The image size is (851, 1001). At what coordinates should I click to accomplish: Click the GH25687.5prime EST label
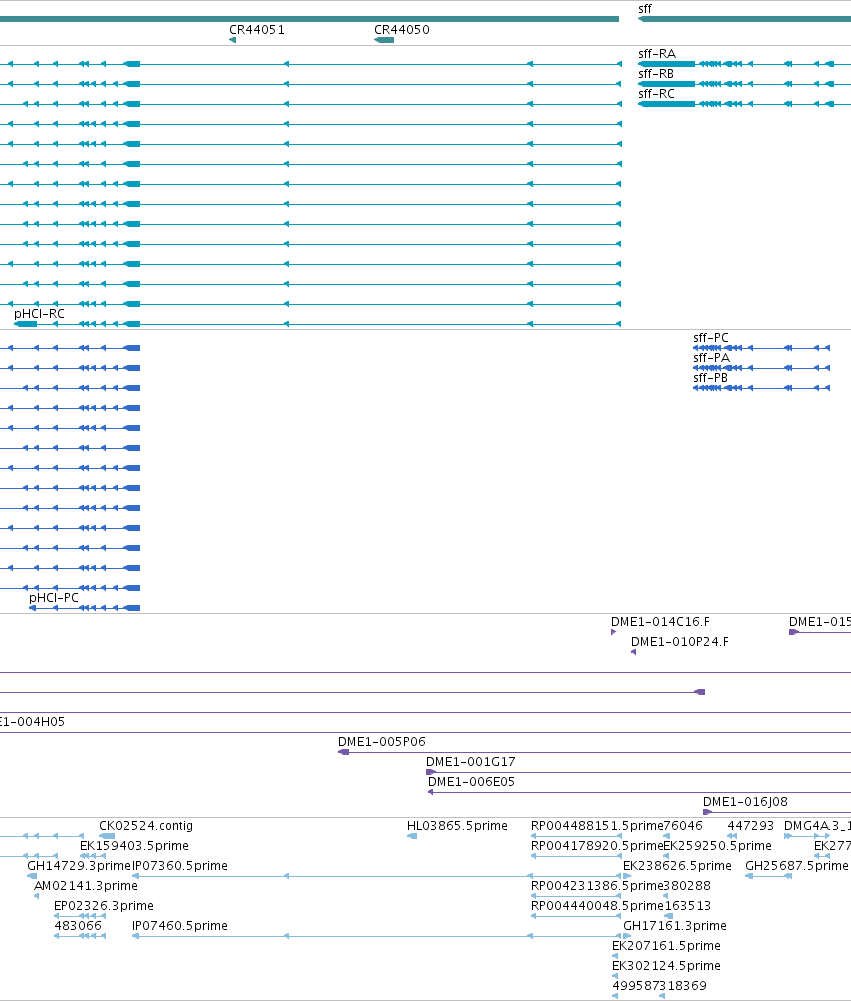(797, 866)
